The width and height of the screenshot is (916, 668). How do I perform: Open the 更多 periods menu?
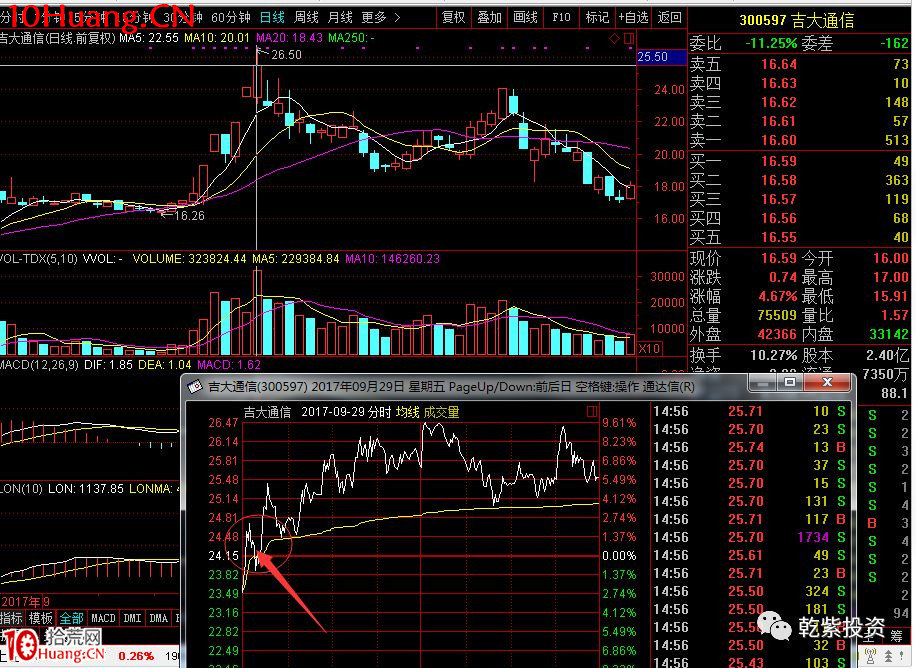[x=374, y=18]
